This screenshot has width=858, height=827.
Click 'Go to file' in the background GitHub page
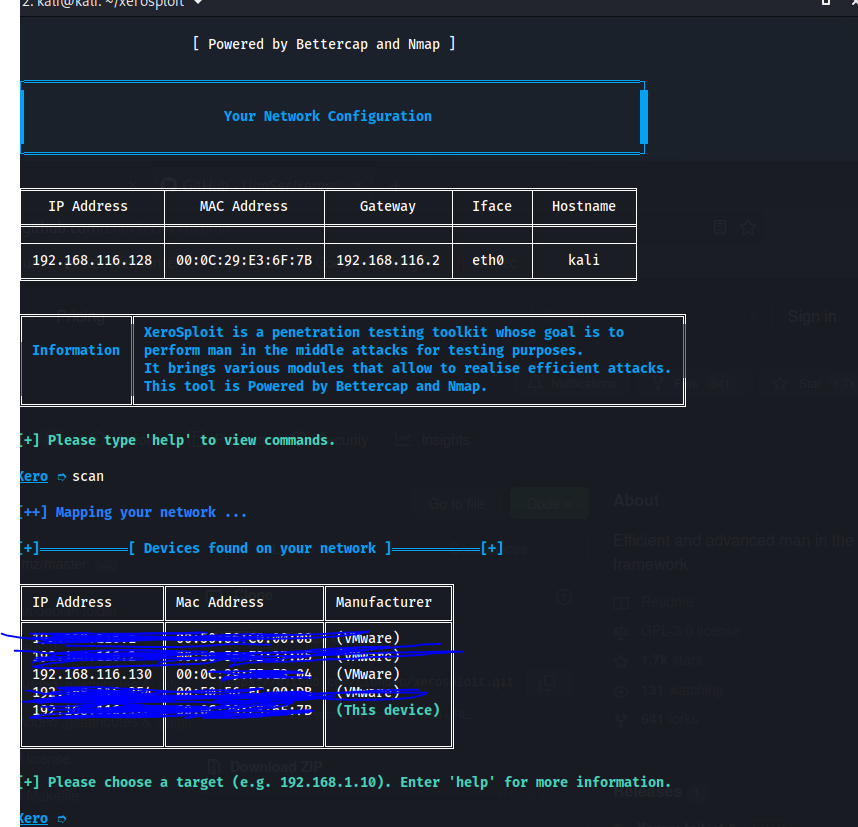[456, 504]
